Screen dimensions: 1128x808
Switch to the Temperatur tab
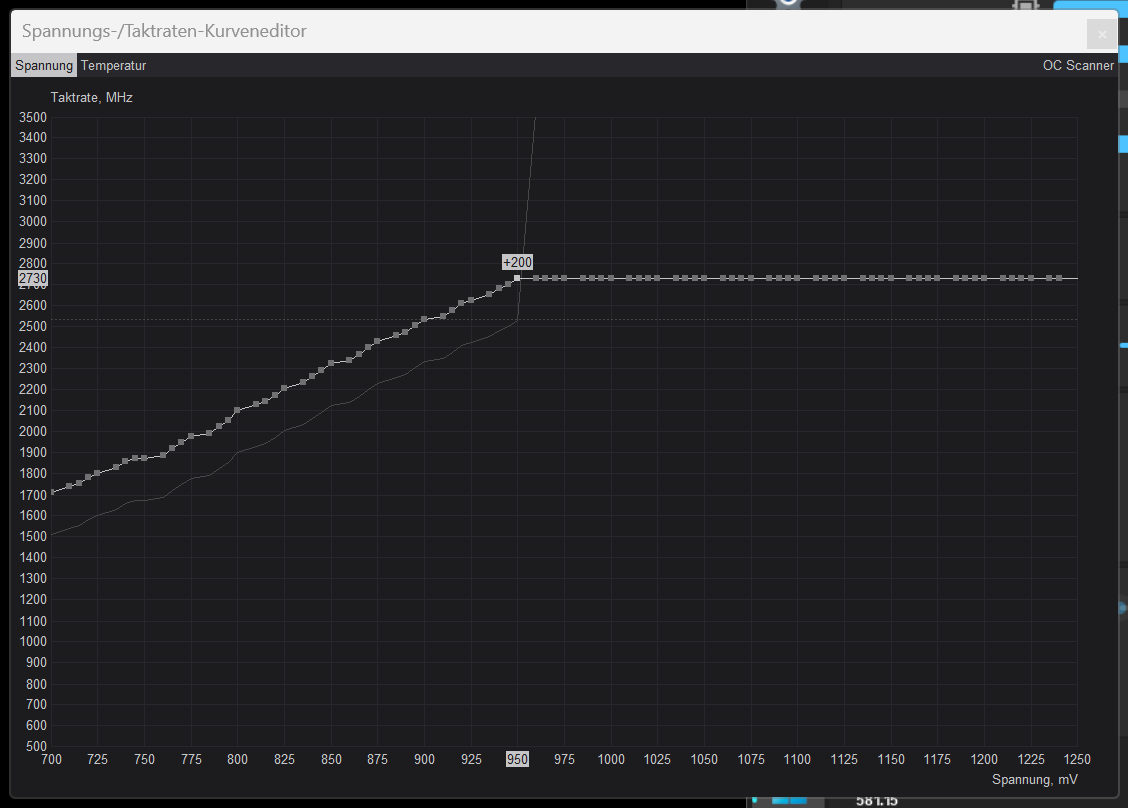[113, 65]
